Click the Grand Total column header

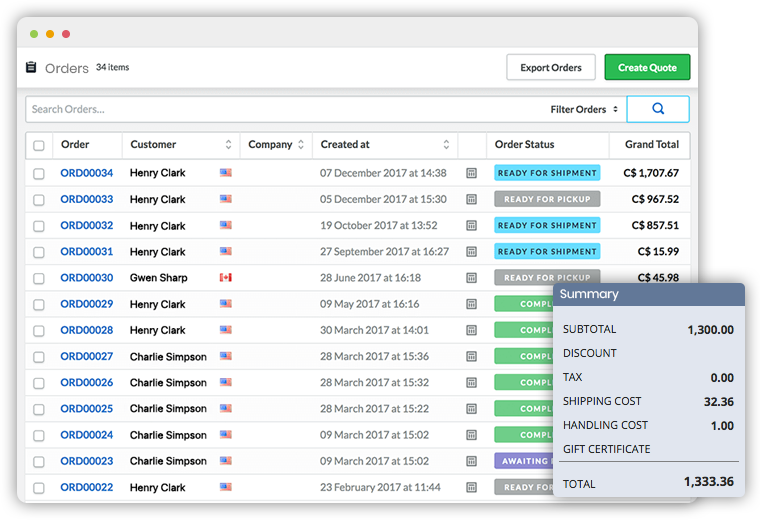click(x=652, y=144)
